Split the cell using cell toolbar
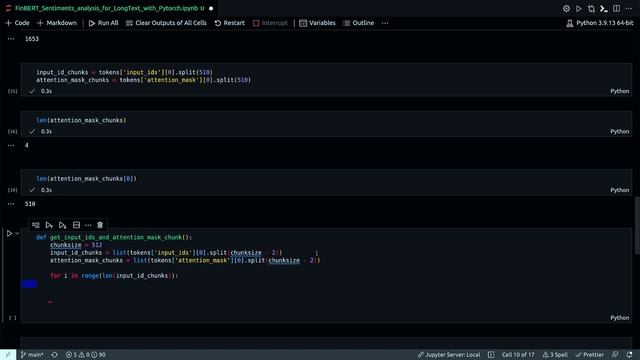Image resolution: width=640 pixels, height=360 pixels. pos(76,225)
